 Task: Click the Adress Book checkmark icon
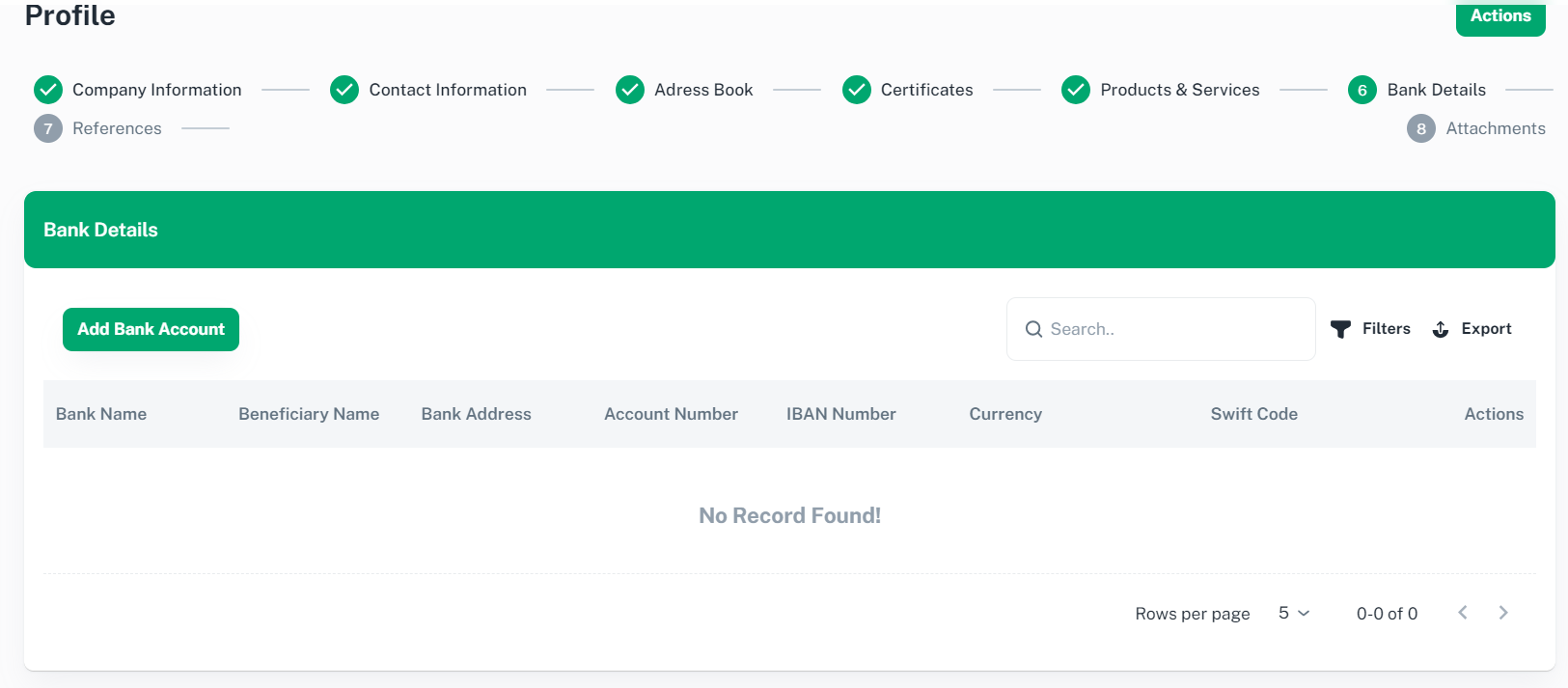630,90
